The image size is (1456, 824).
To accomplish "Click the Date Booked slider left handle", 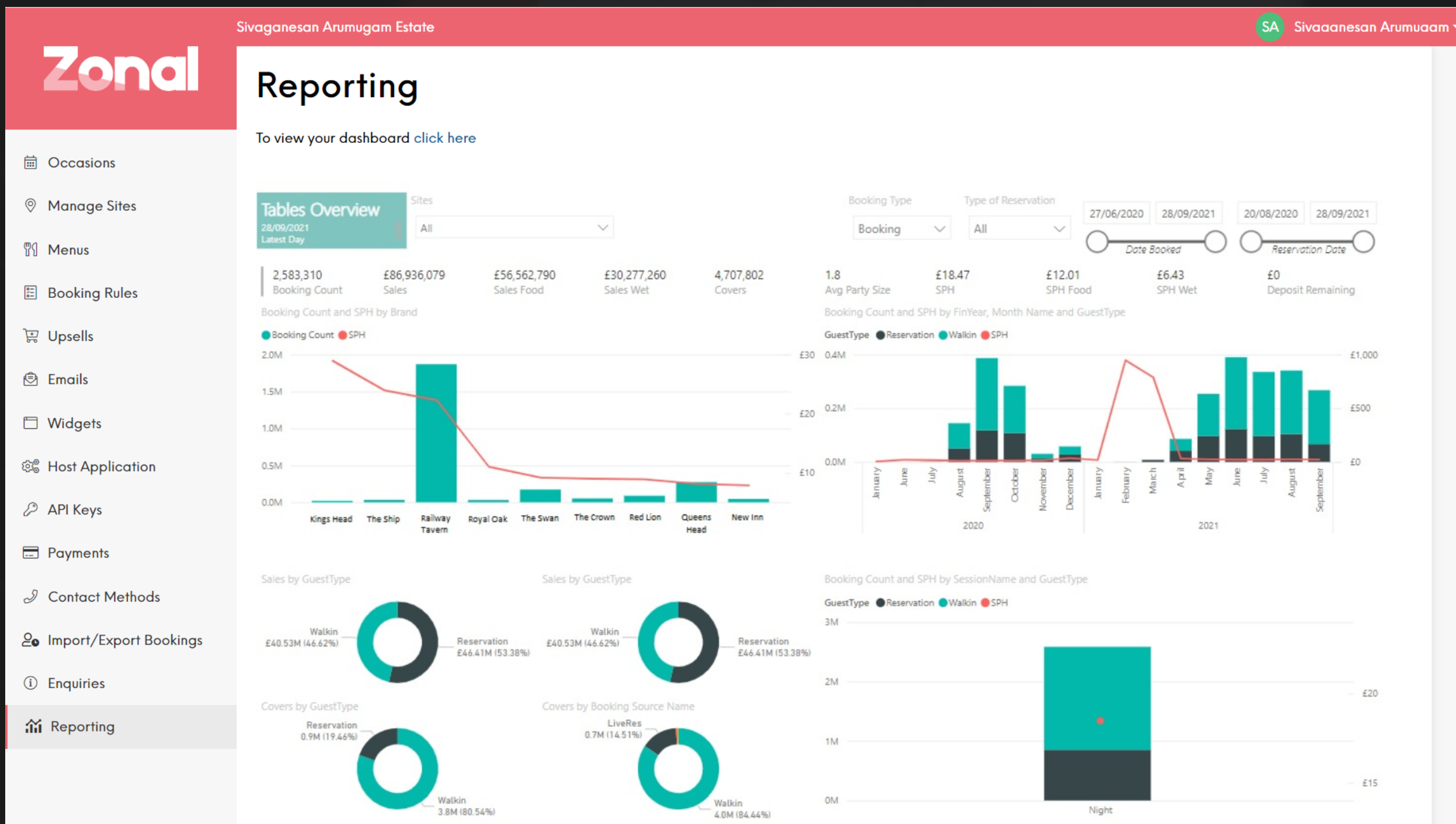I will click(x=1097, y=242).
